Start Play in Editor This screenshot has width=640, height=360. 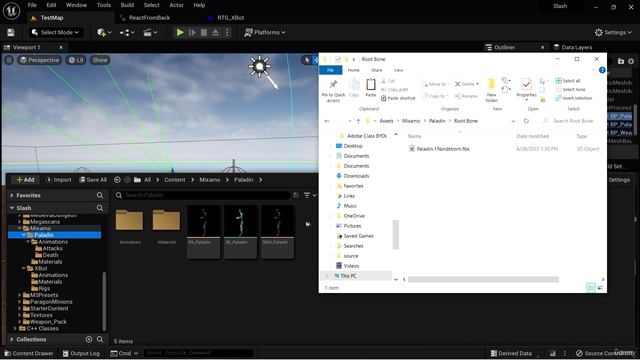click(x=180, y=32)
